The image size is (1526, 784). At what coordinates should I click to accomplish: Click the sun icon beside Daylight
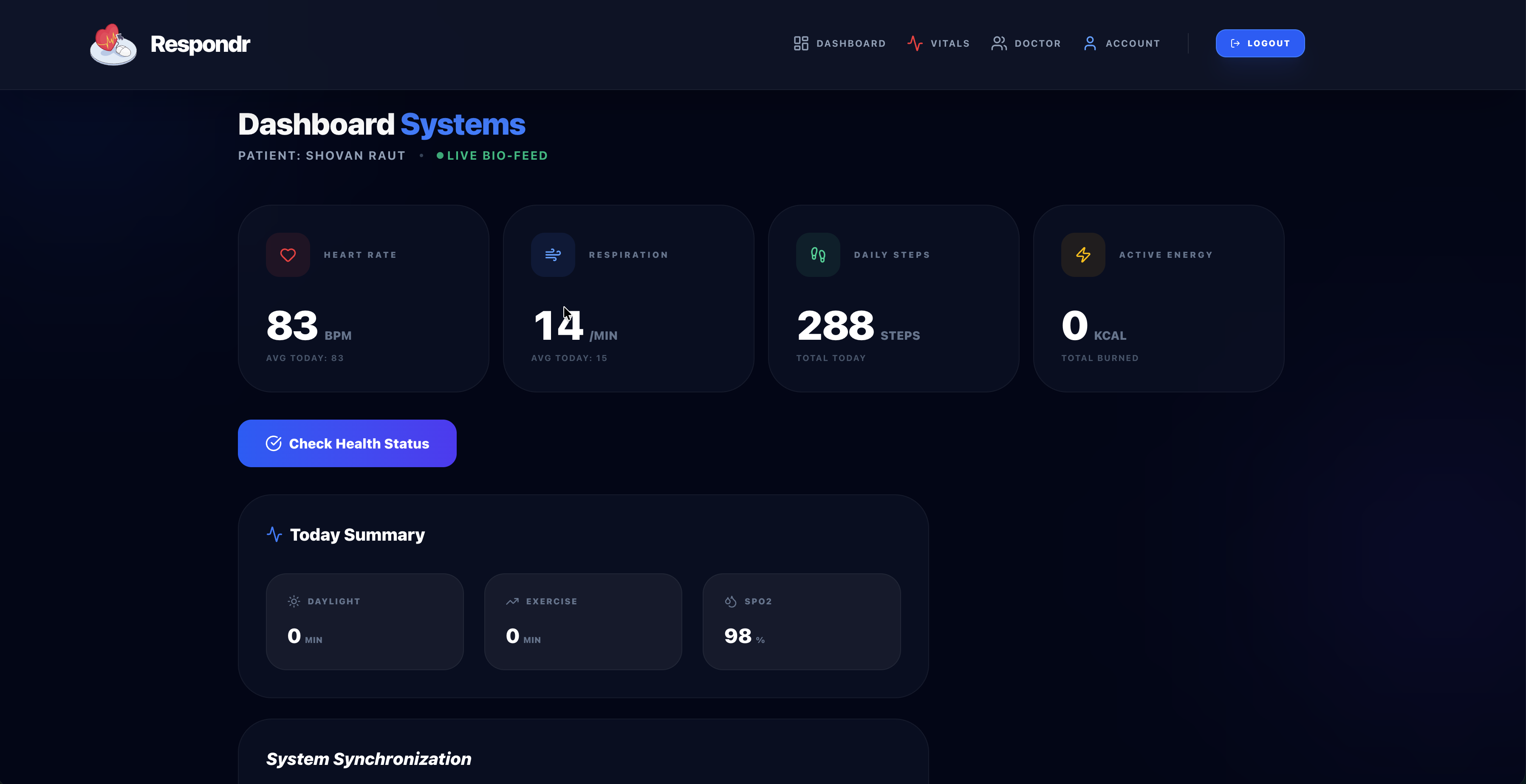click(x=294, y=601)
